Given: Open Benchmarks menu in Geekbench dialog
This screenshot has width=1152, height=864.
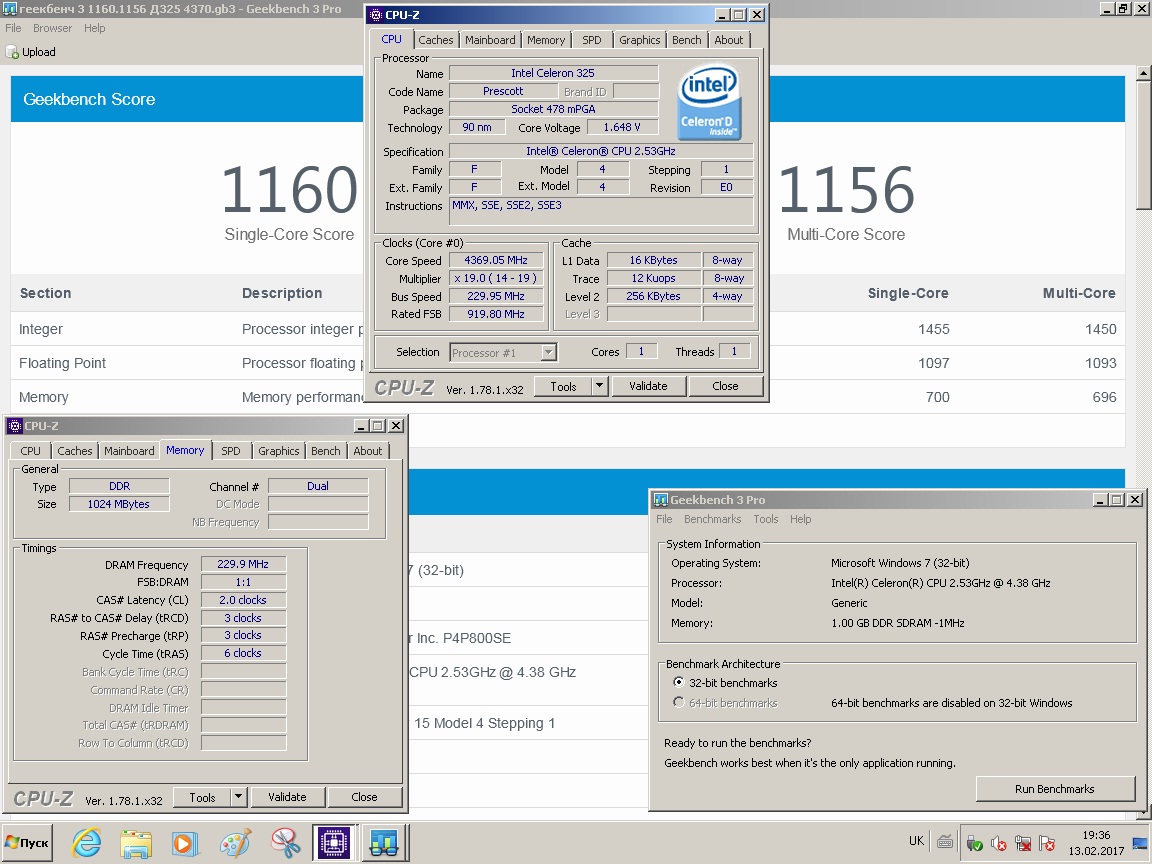Looking at the screenshot, I should coord(712,519).
